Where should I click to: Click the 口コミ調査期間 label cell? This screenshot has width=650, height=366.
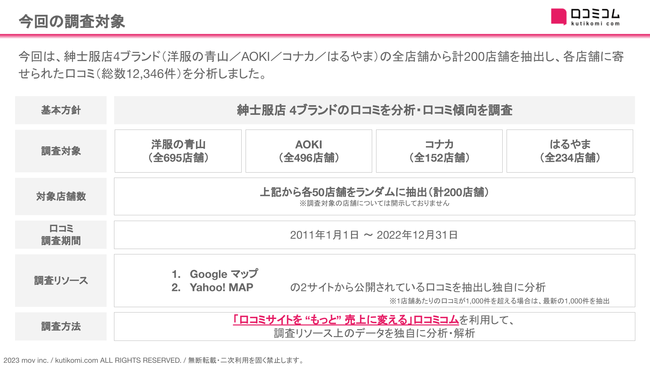pos(61,235)
